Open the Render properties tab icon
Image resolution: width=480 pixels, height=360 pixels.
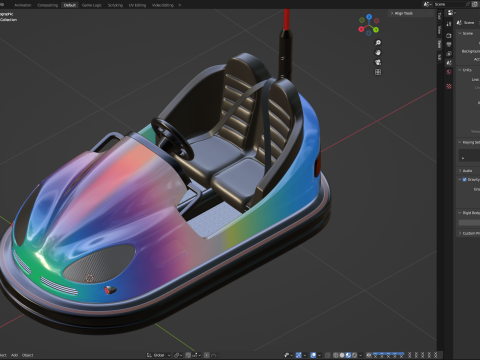[449, 35]
